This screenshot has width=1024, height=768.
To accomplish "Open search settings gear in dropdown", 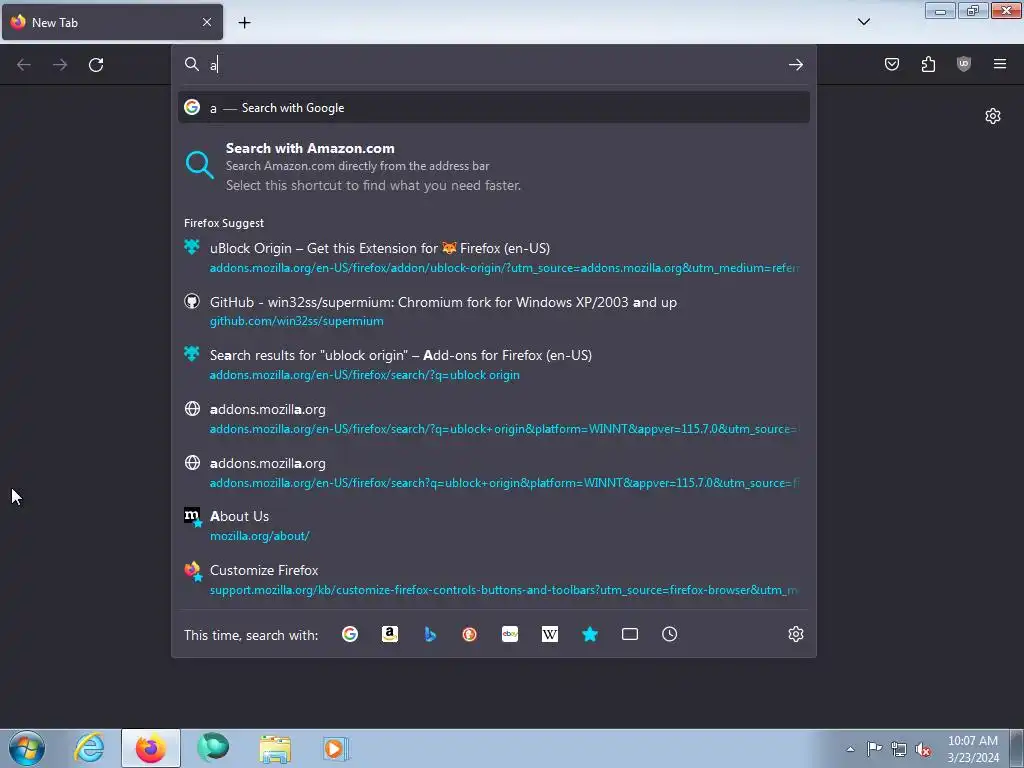I will click(x=795, y=634).
